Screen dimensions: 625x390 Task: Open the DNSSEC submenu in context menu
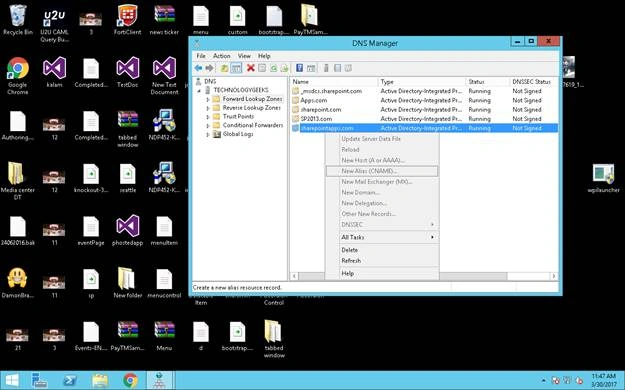tap(382, 225)
